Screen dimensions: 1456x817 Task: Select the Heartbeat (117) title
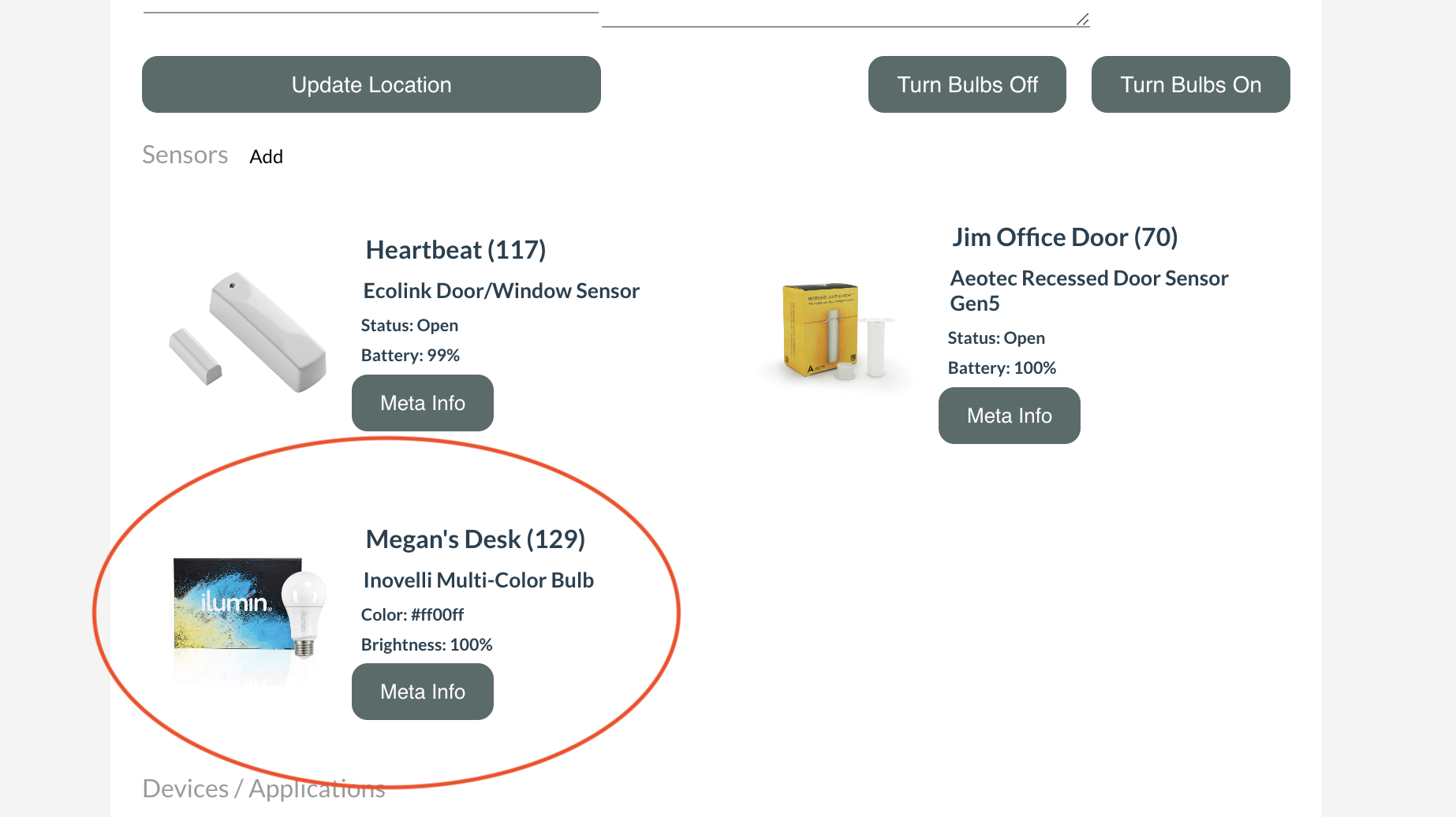[x=456, y=250]
